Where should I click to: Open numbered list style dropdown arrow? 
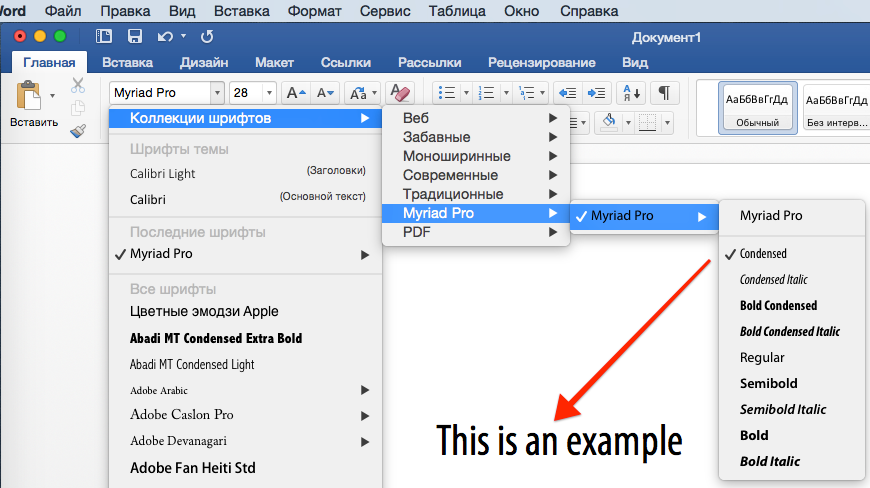(505, 93)
